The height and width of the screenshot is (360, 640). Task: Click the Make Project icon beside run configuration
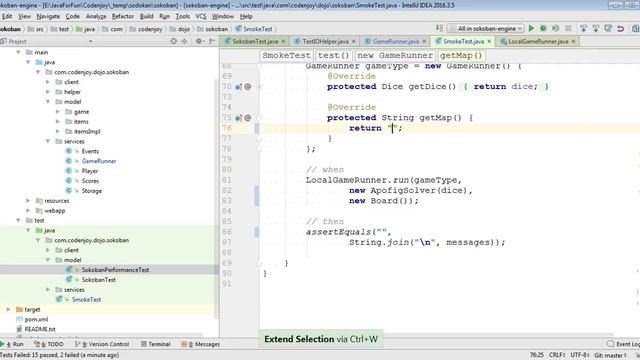[x=439, y=28]
